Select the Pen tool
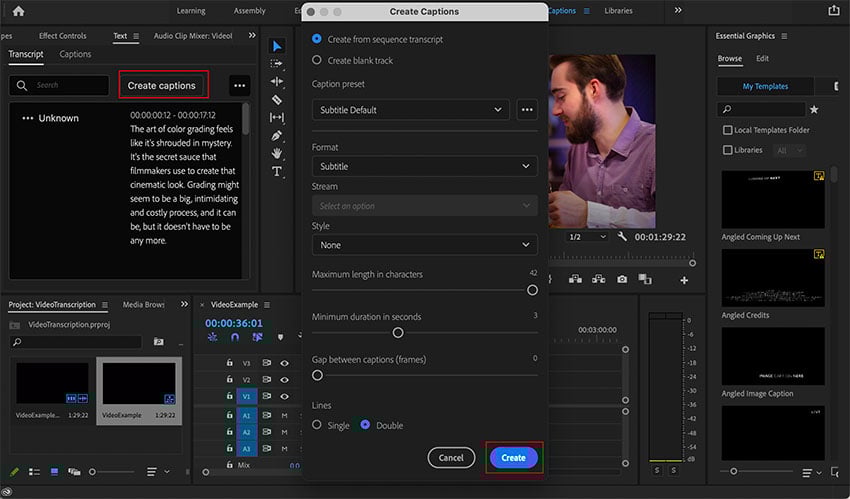The height and width of the screenshot is (499, 850). [277, 135]
